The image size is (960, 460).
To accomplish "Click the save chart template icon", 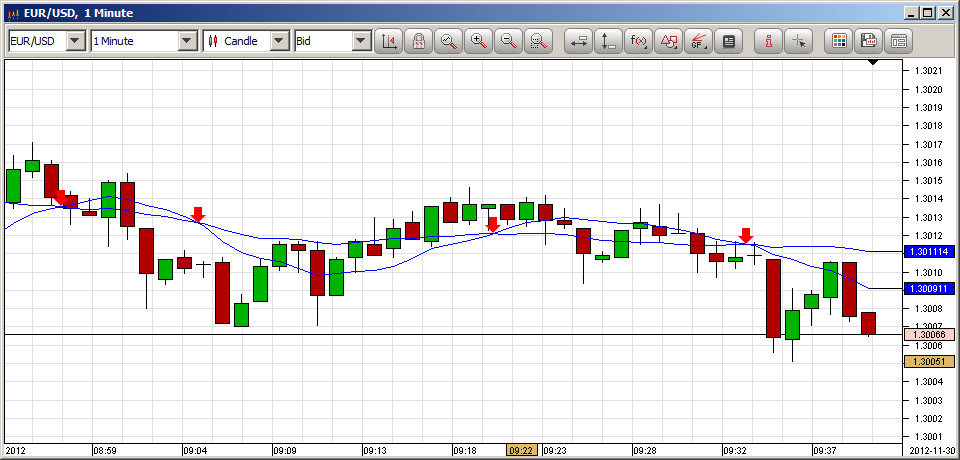I will click(x=868, y=41).
